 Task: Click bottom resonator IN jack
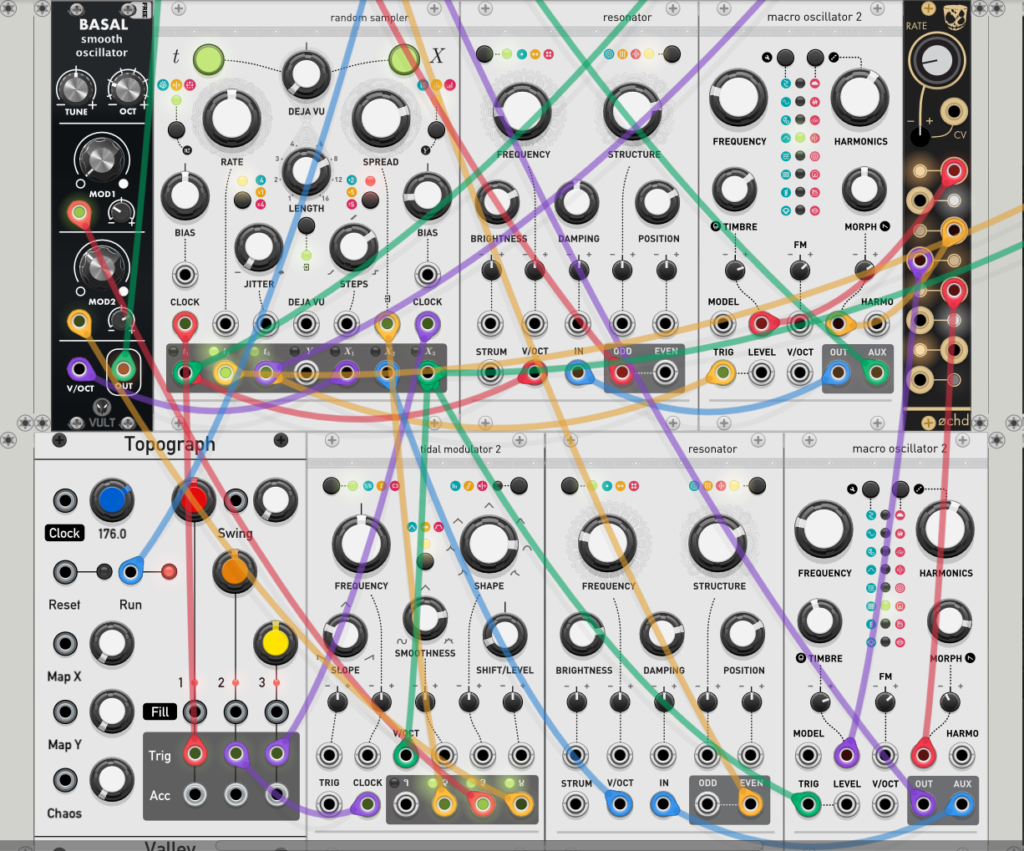coord(664,804)
